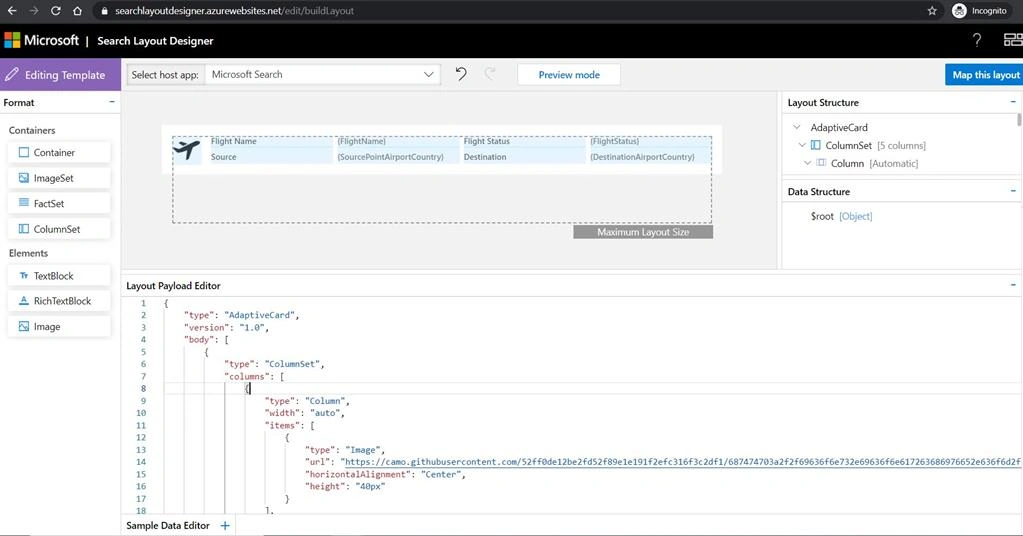Collapse the ColumnSet tree node chevron

[802, 145]
